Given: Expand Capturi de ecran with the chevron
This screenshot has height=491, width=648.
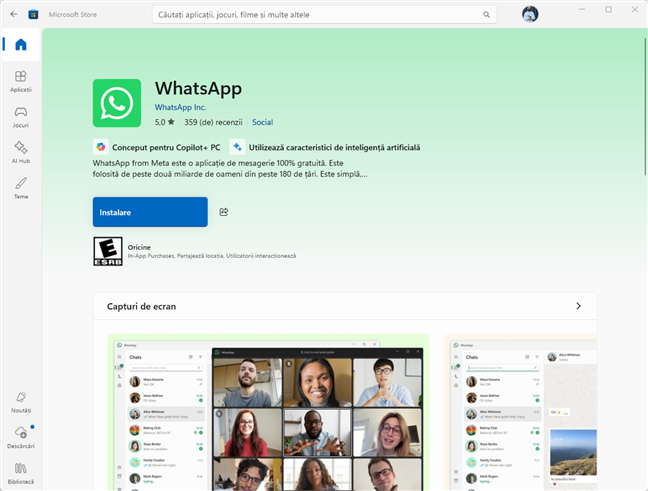Looking at the screenshot, I should pyautogui.click(x=578, y=306).
